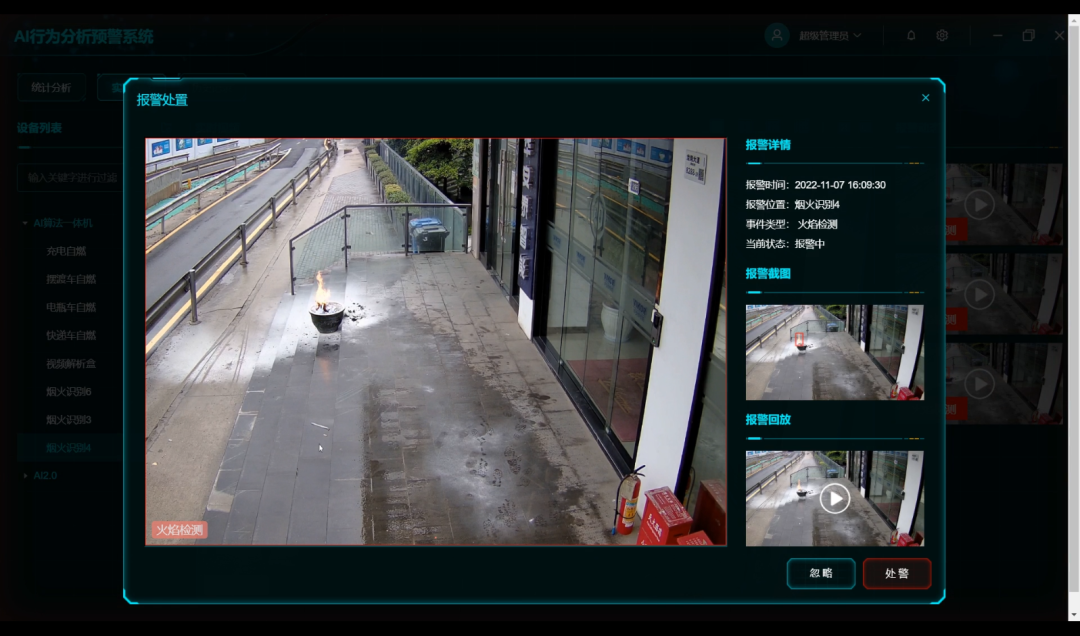Viewport: 1080px width, 636px height.
Task: Click the scrollbar down arrow
Action: point(1074,615)
